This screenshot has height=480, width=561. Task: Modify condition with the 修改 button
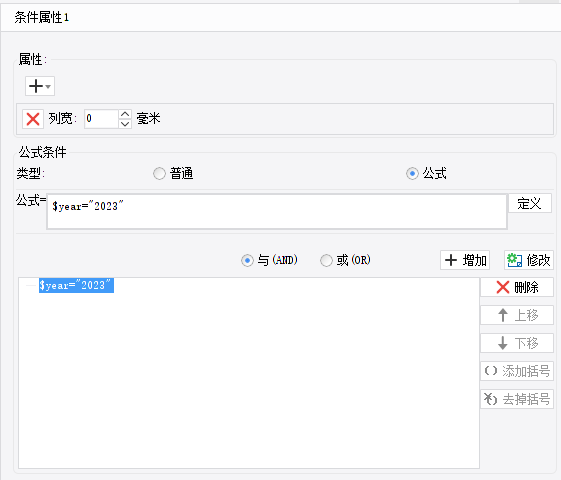pyautogui.click(x=529, y=260)
